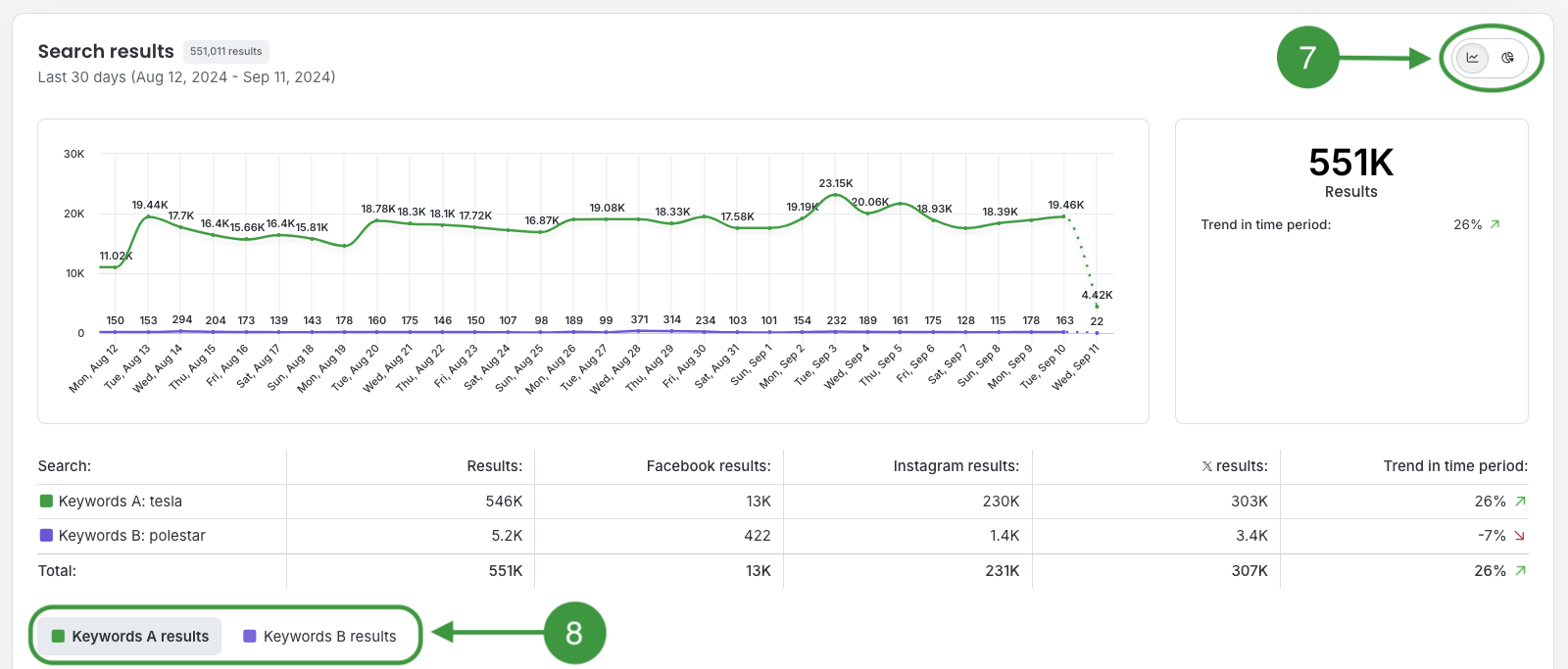This screenshot has width=1568, height=669.
Task: Click trend arrow beside 26% in summary card
Action: tap(1494, 224)
